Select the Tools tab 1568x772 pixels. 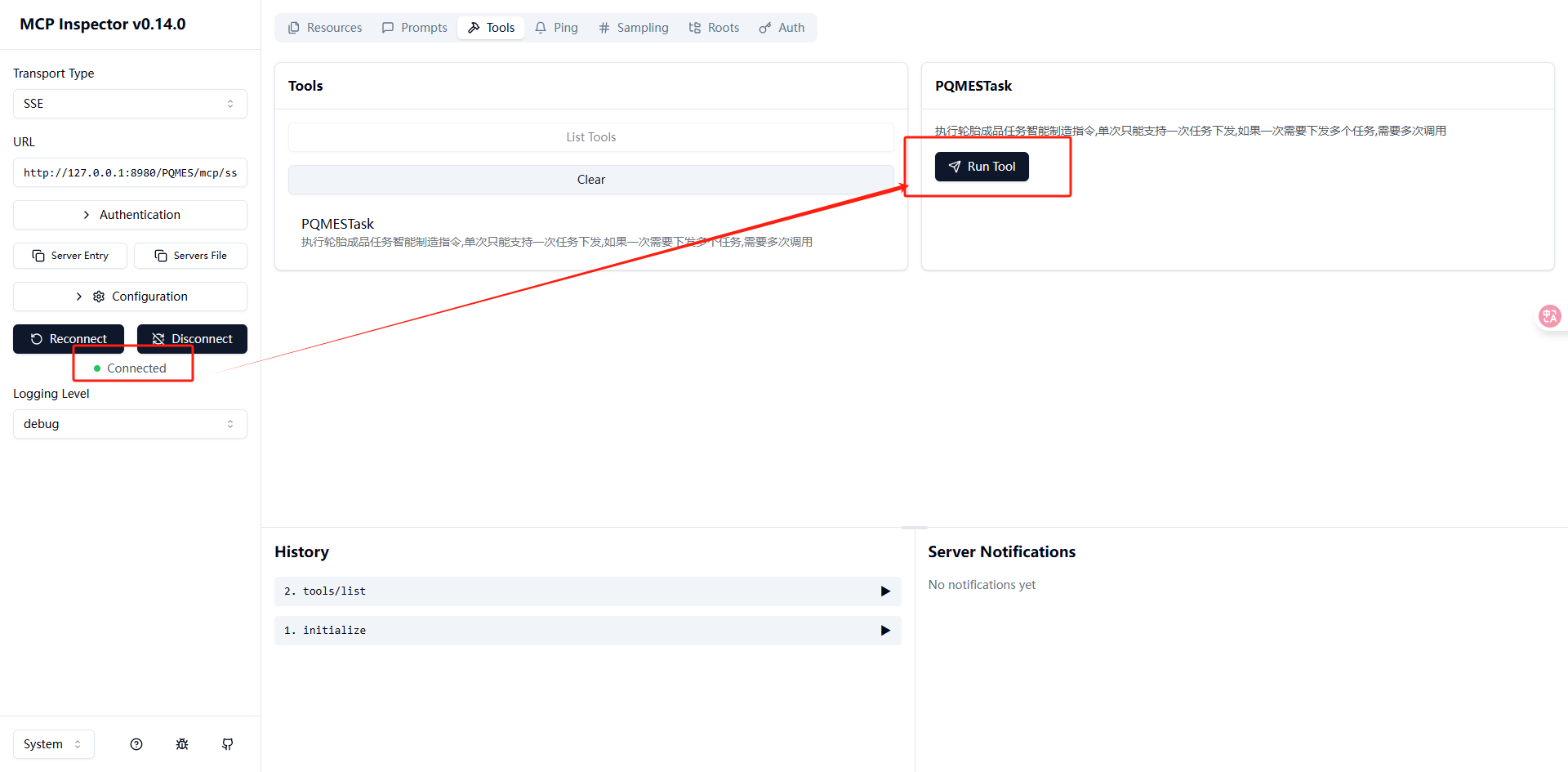[x=490, y=27]
